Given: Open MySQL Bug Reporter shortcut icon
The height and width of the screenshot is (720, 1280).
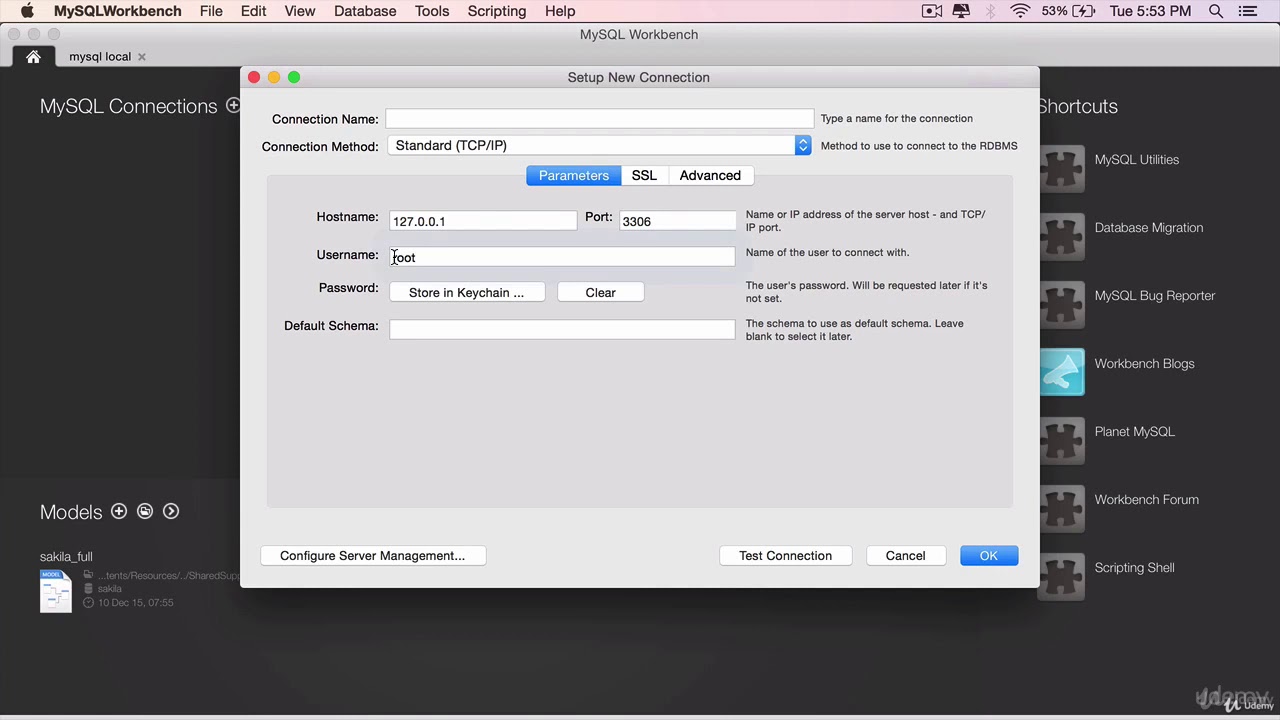Looking at the screenshot, I should pos(1062,303).
